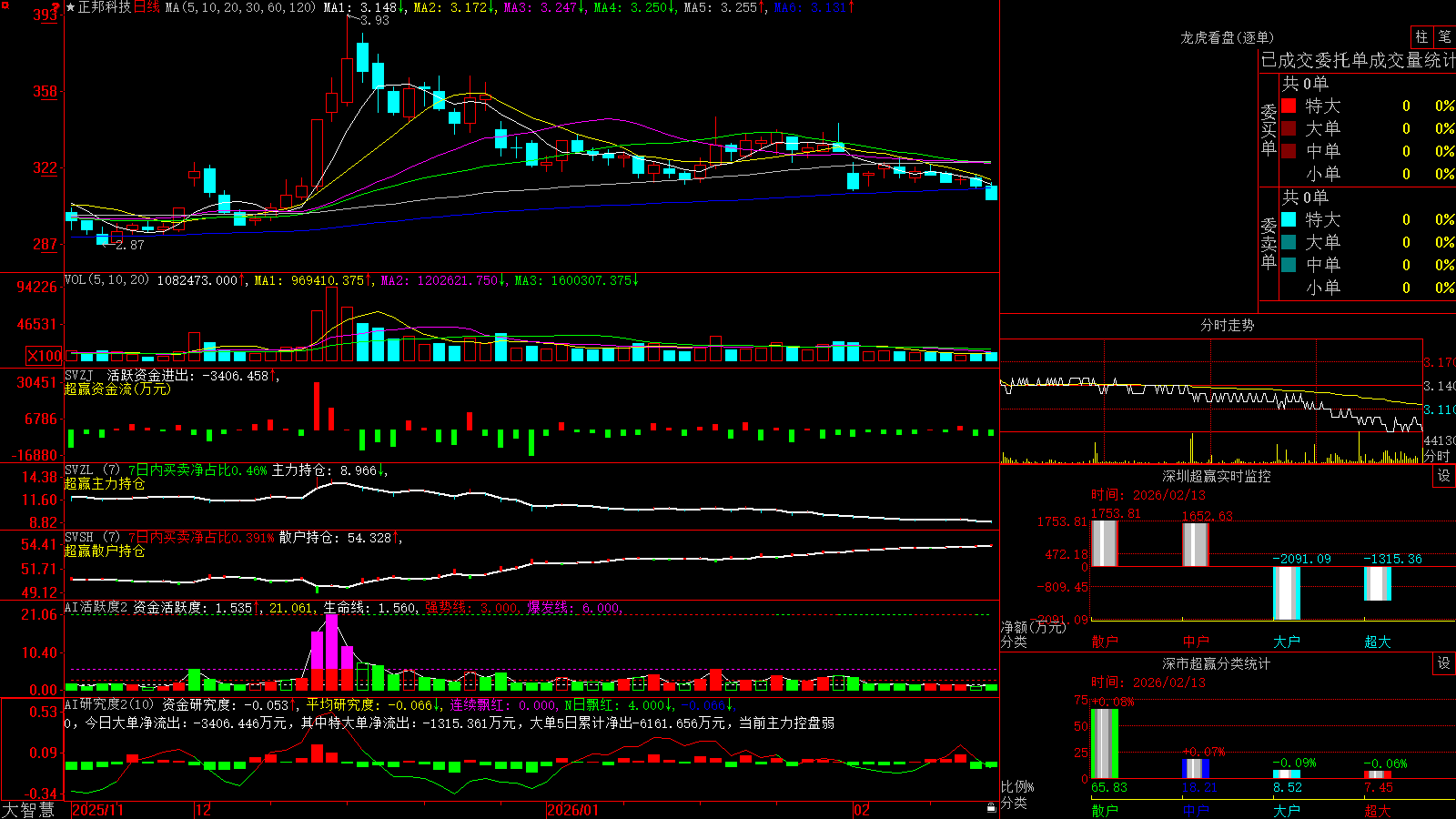
Task: Click the 散户 ratio bar at 65.83
Action: [x=1104, y=743]
